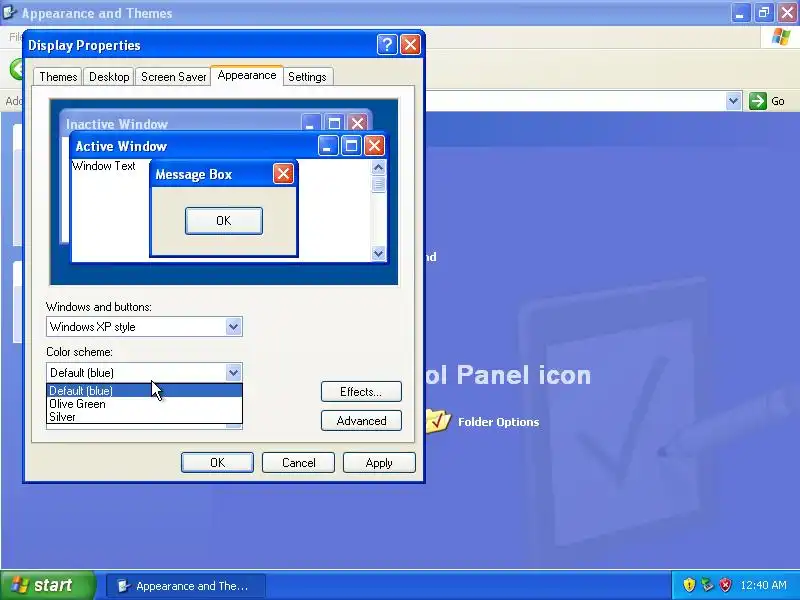Open the Settings tab
The image size is (800, 600).
[307, 77]
